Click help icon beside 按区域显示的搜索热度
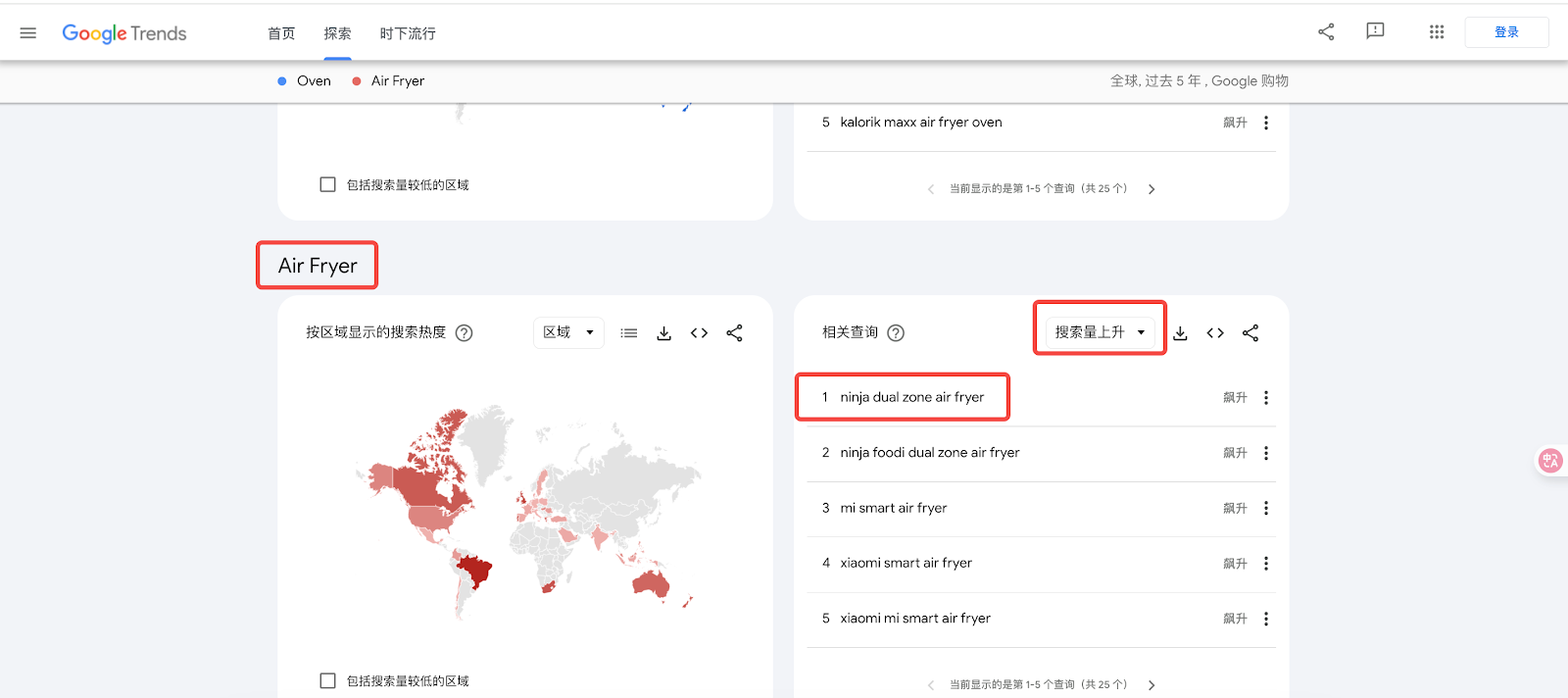The height and width of the screenshot is (698, 1568). [x=465, y=333]
